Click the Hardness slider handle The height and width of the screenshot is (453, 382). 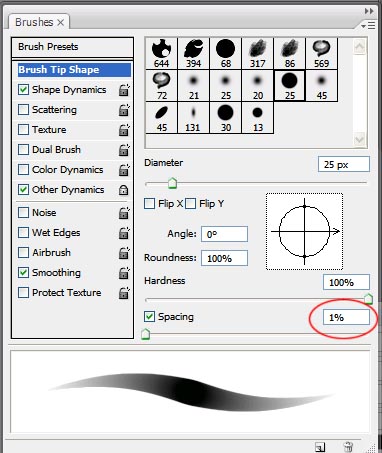click(x=368, y=299)
